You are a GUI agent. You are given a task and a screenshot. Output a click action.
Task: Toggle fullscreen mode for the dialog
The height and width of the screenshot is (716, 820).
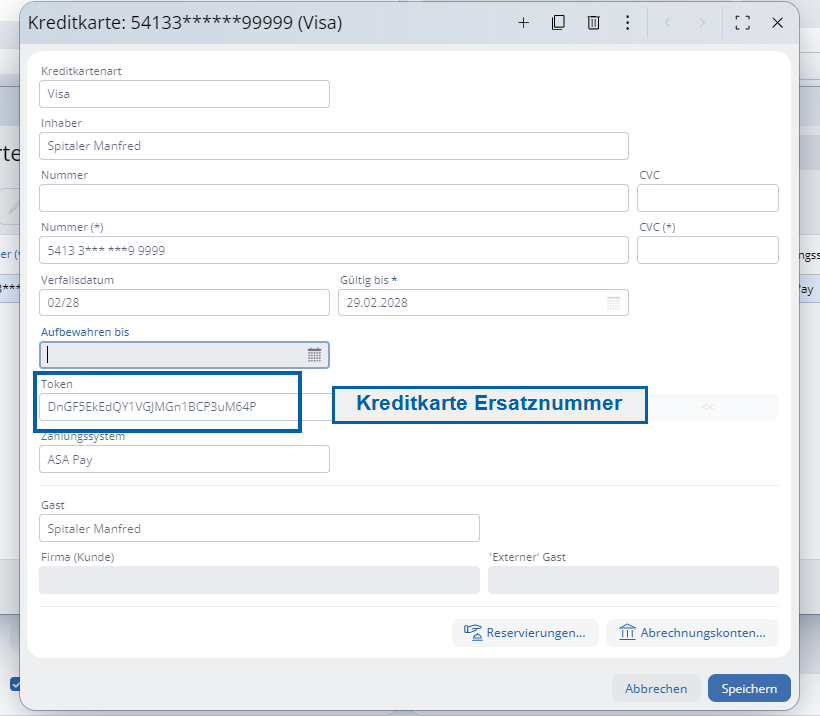coord(742,23)
